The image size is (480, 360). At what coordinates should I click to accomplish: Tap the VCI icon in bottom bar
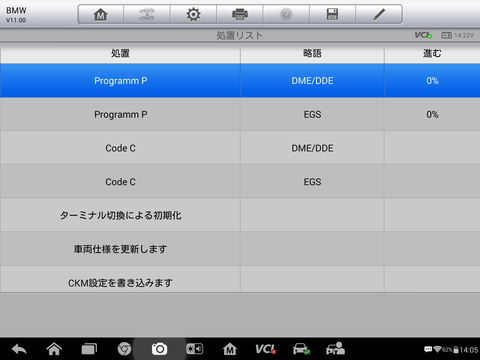(265, 349)
